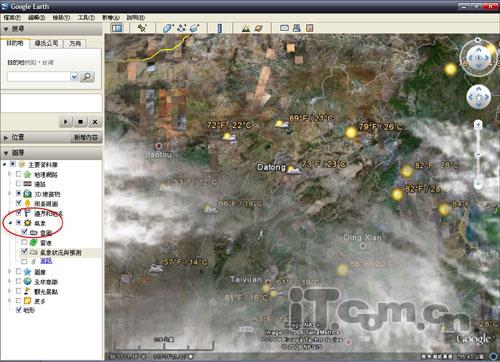Click the Print toolbar icon
The height and width of the screenshot is (362, 500).
click(296, 28)
